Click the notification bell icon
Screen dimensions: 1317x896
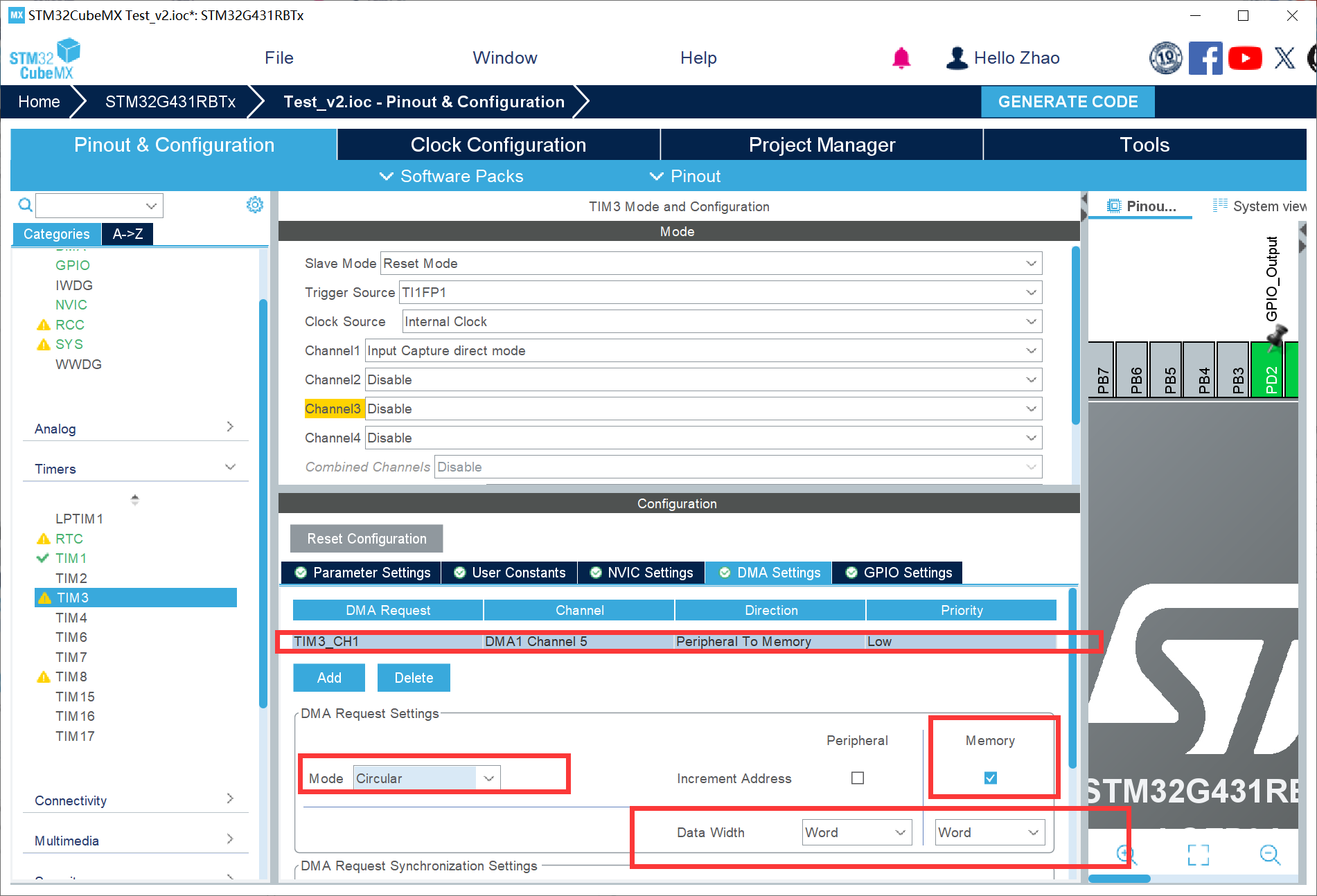click(901, 58)
